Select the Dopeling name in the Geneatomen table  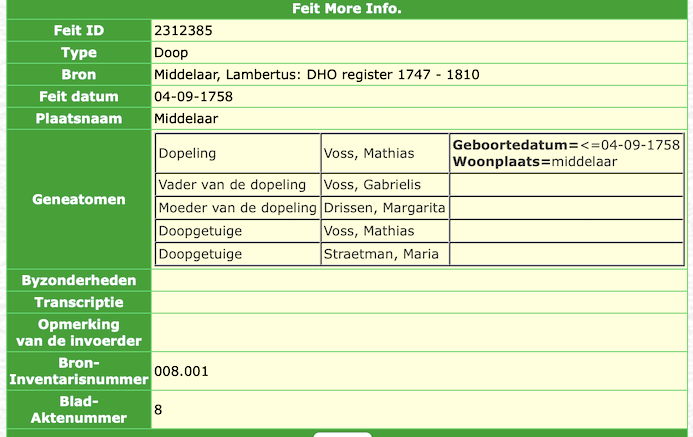click(364, 154)
